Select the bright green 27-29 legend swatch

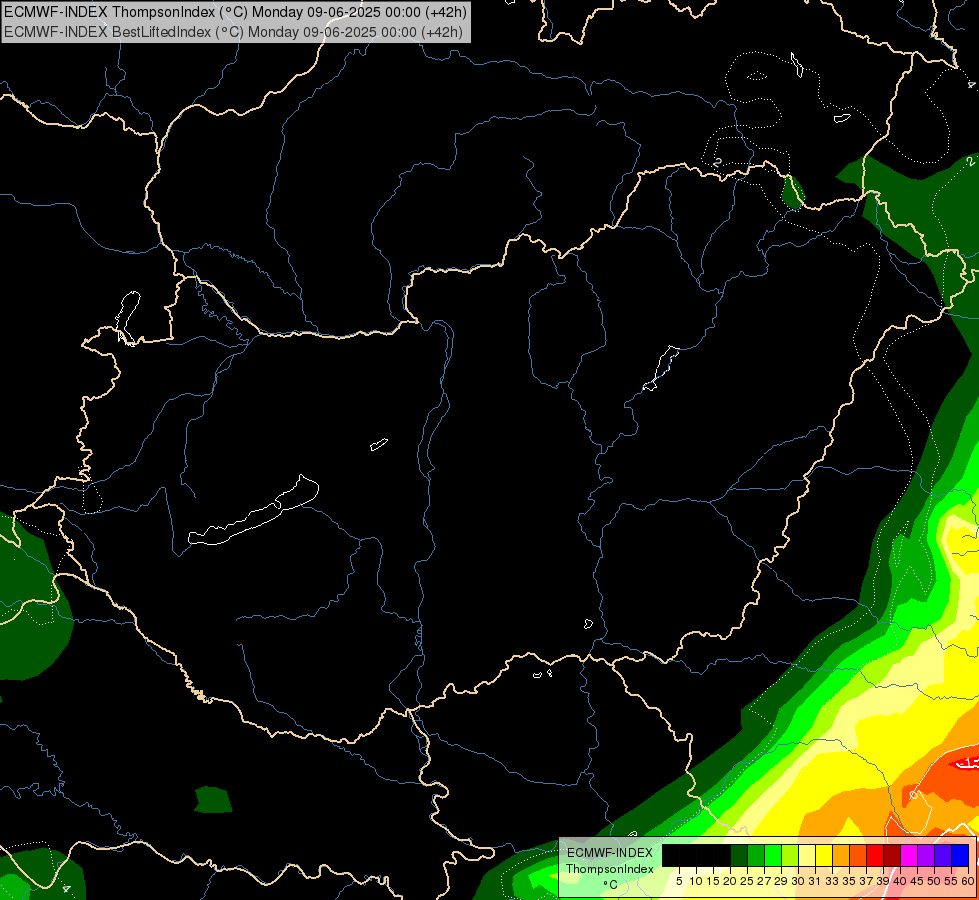[773, 855]
